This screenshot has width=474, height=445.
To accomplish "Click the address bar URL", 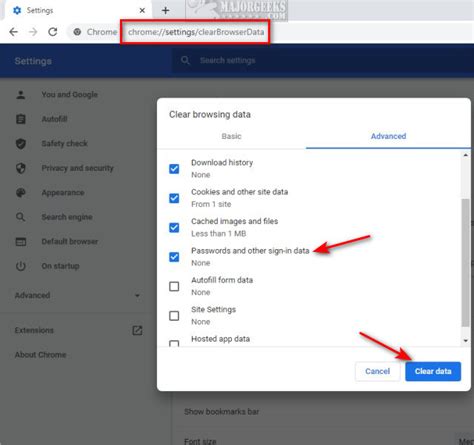I will tap(196, 32).
